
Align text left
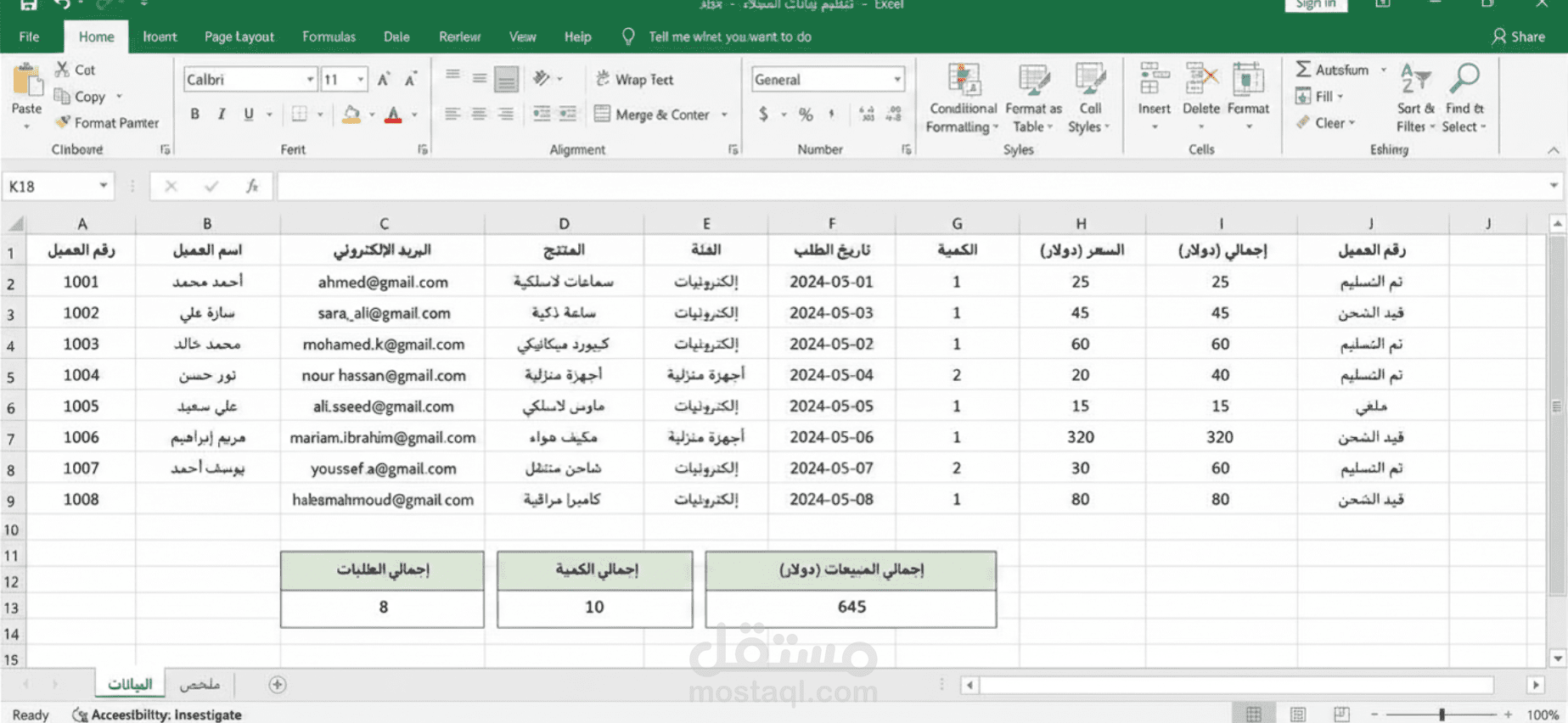[x=452, y=114]
